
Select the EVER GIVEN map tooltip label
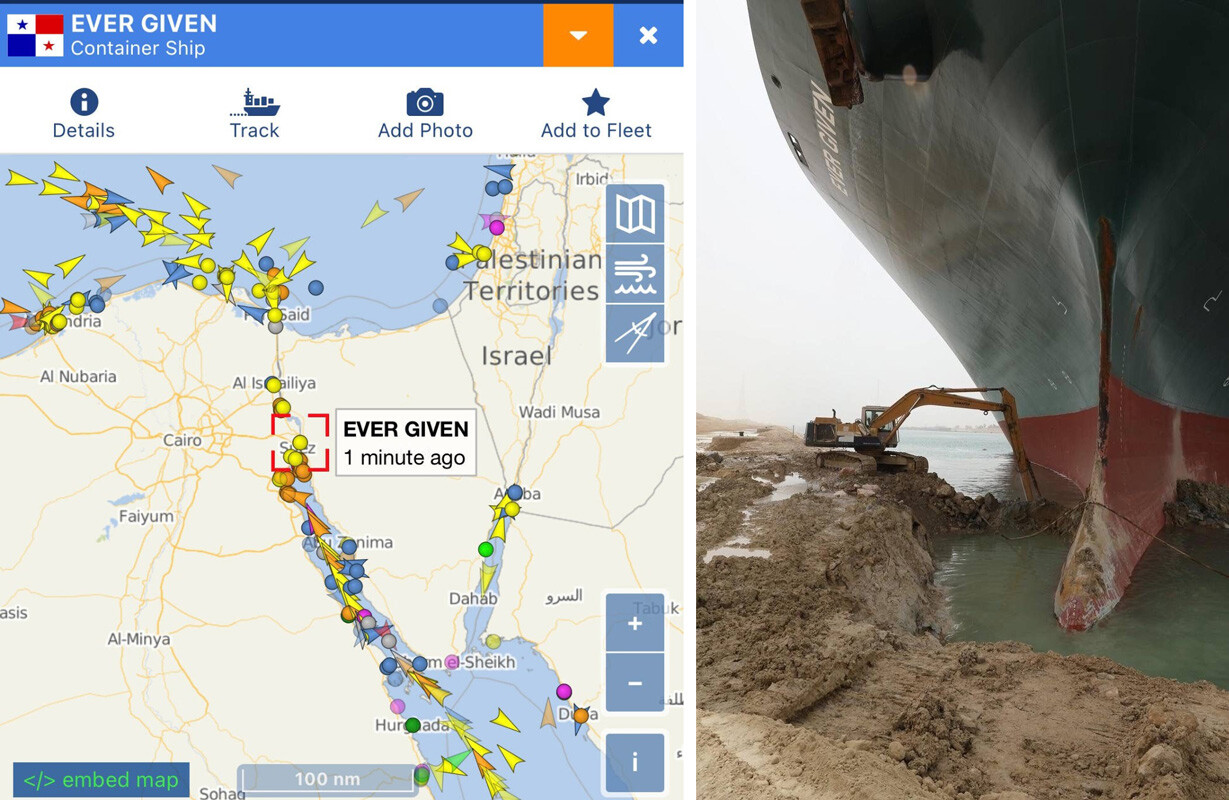pyautogui.click(x=405, y=442)
